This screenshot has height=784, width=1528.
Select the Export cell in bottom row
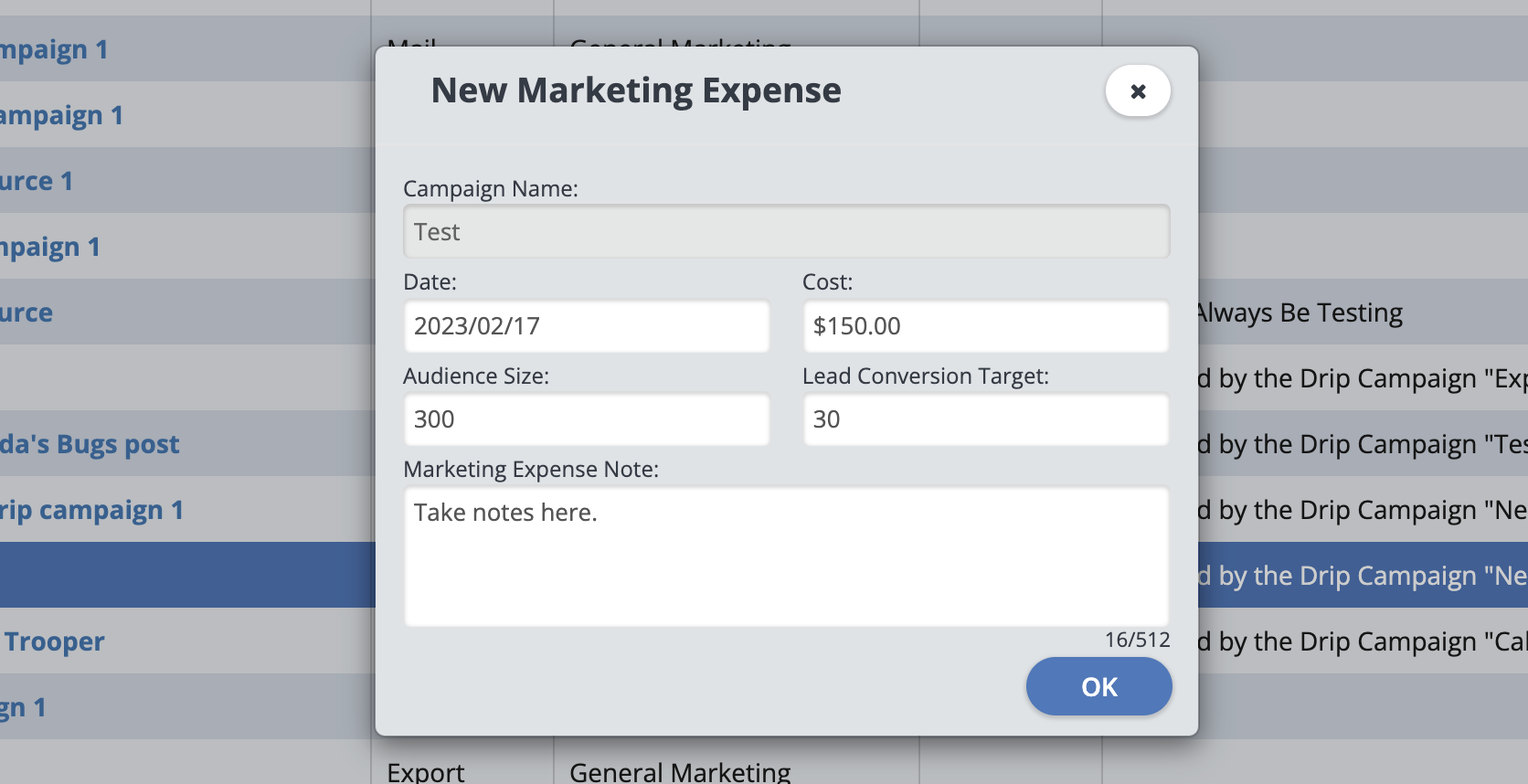click(426, 772)
